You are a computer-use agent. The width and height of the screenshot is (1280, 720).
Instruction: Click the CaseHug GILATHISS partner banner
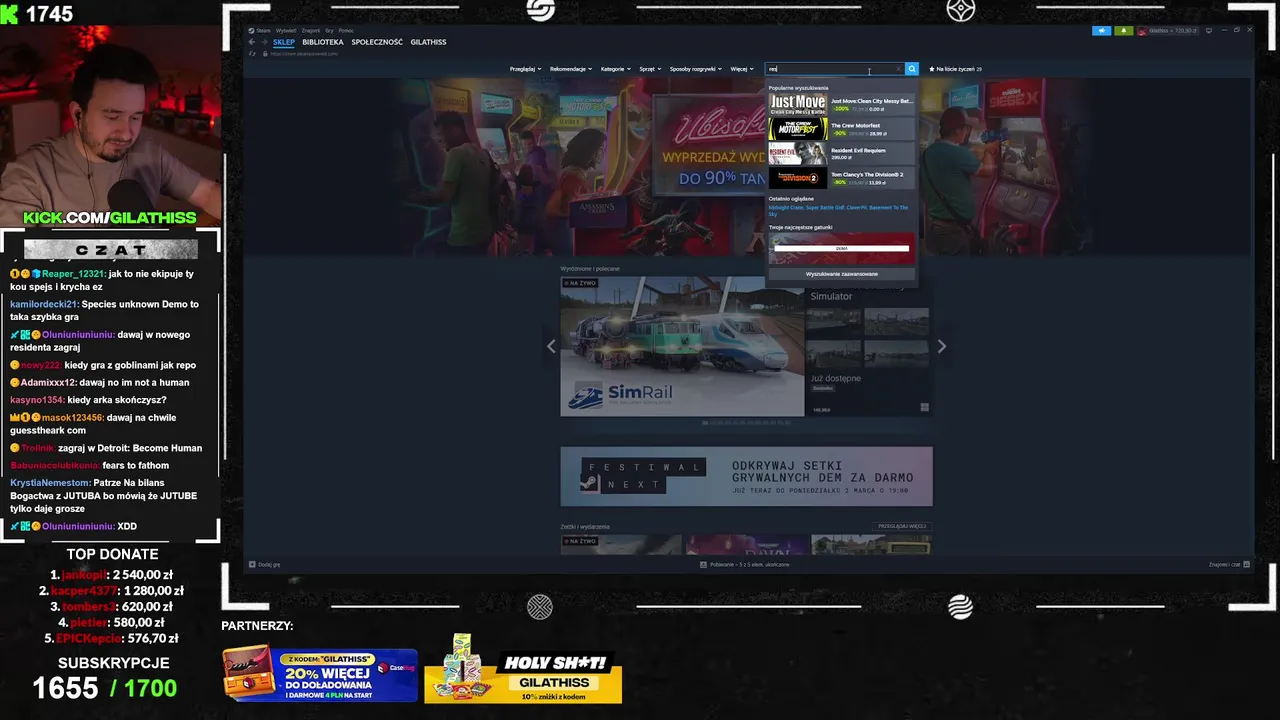tap(320, 674)
